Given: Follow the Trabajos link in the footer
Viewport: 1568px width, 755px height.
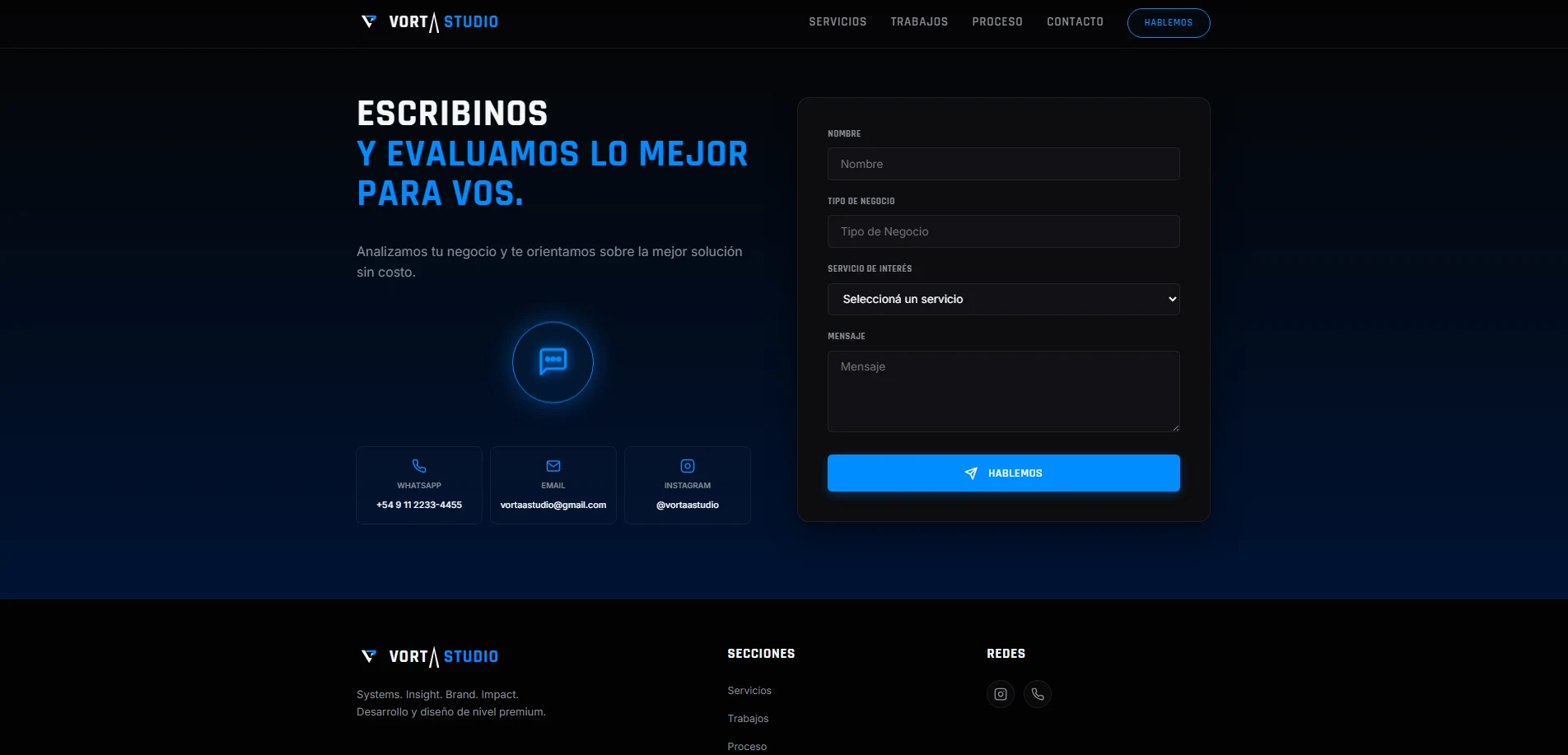Looking at the screenshot, I should pos(748,719).
